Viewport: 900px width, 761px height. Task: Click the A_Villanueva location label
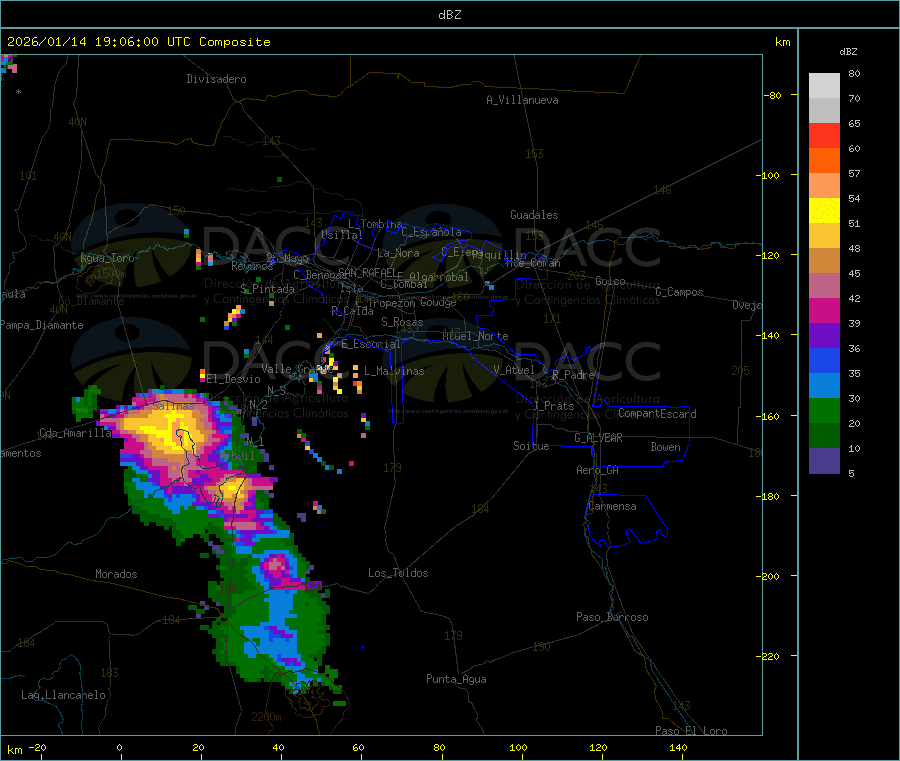click(522, 100)
